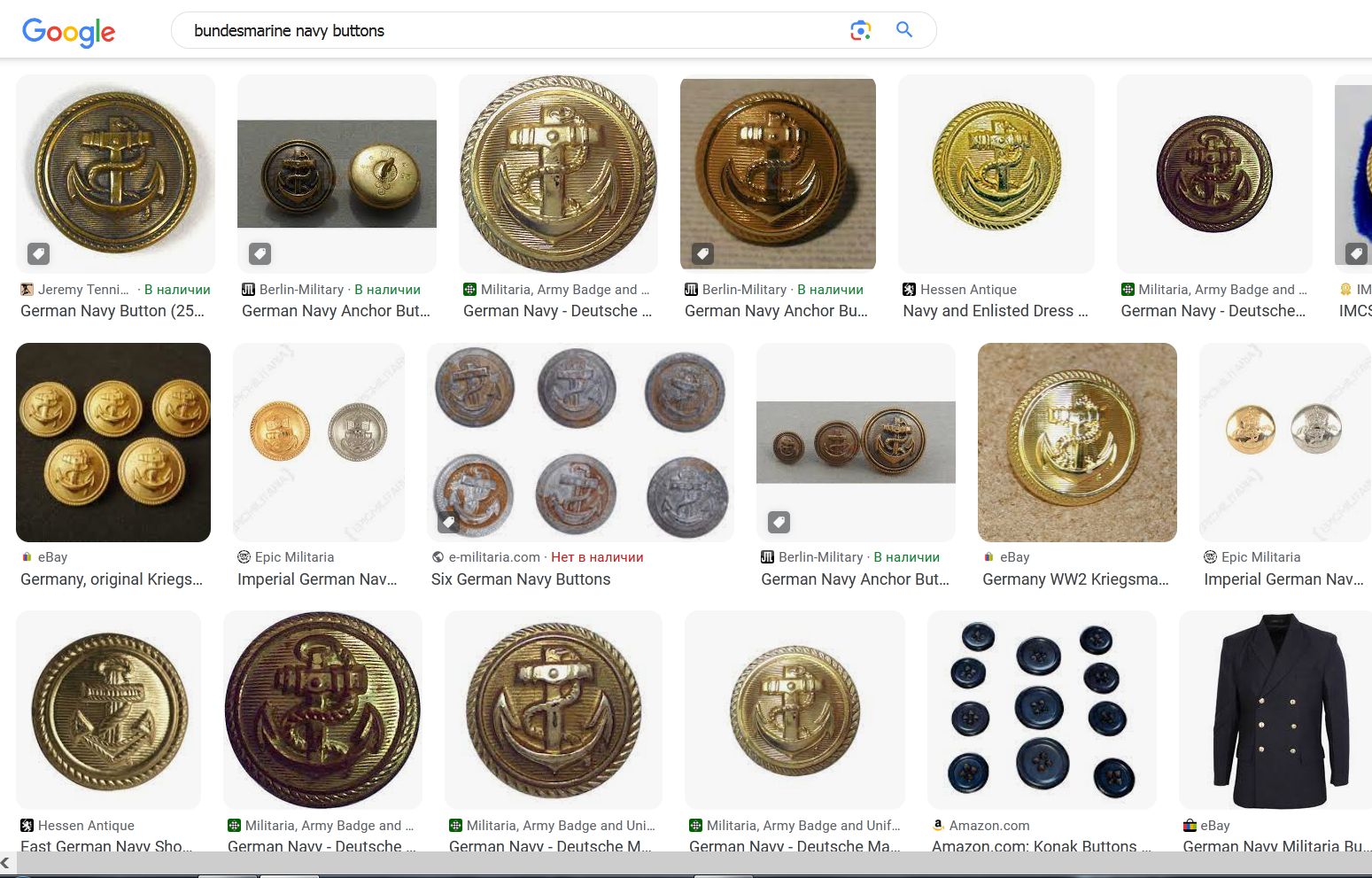Open the navy blue jacket thumbnail
Viewport: 1372px width, 878px height.
(x=1275, y=710)
